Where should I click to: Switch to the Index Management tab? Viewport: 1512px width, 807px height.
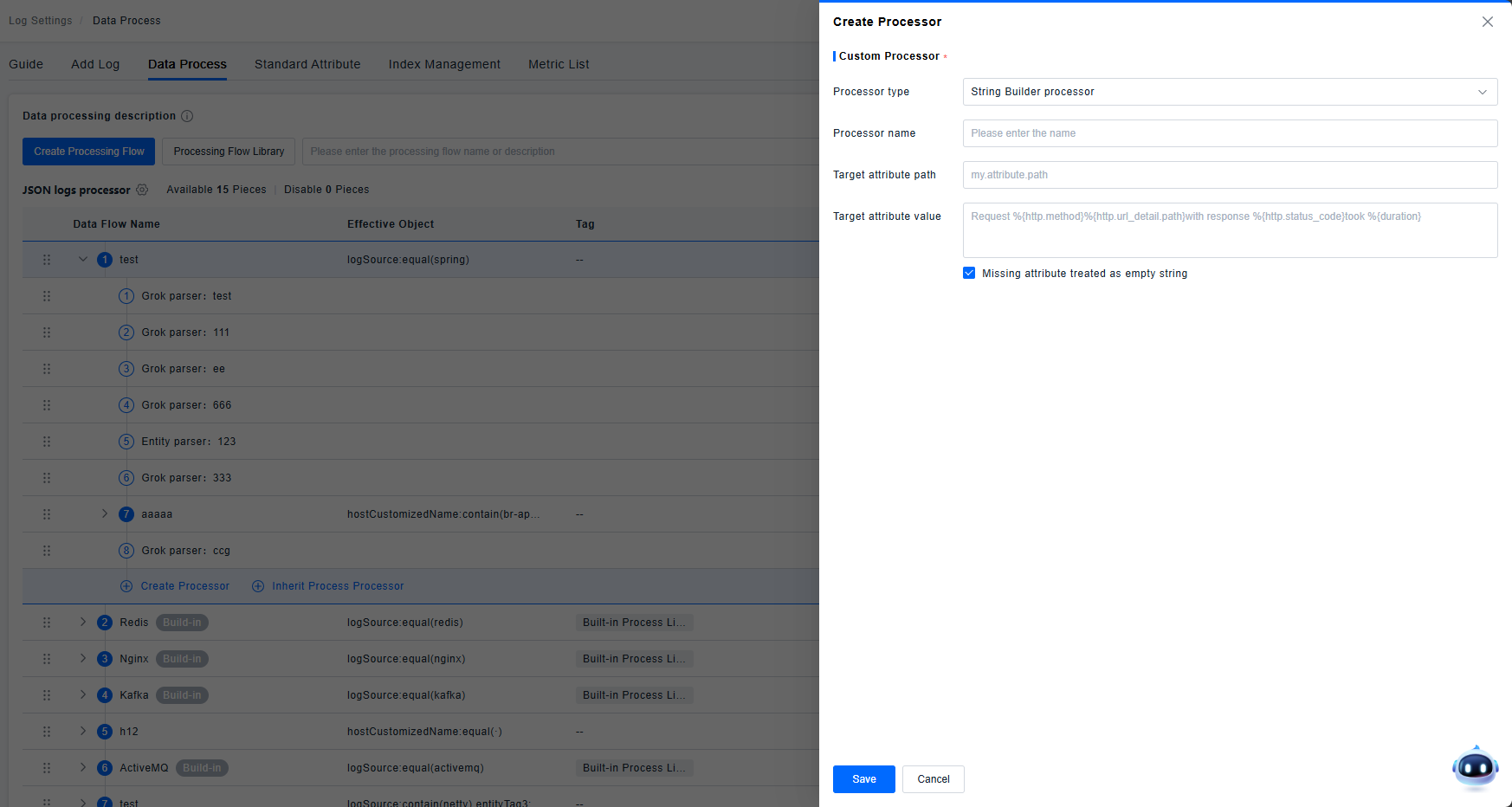coord(444,64)
